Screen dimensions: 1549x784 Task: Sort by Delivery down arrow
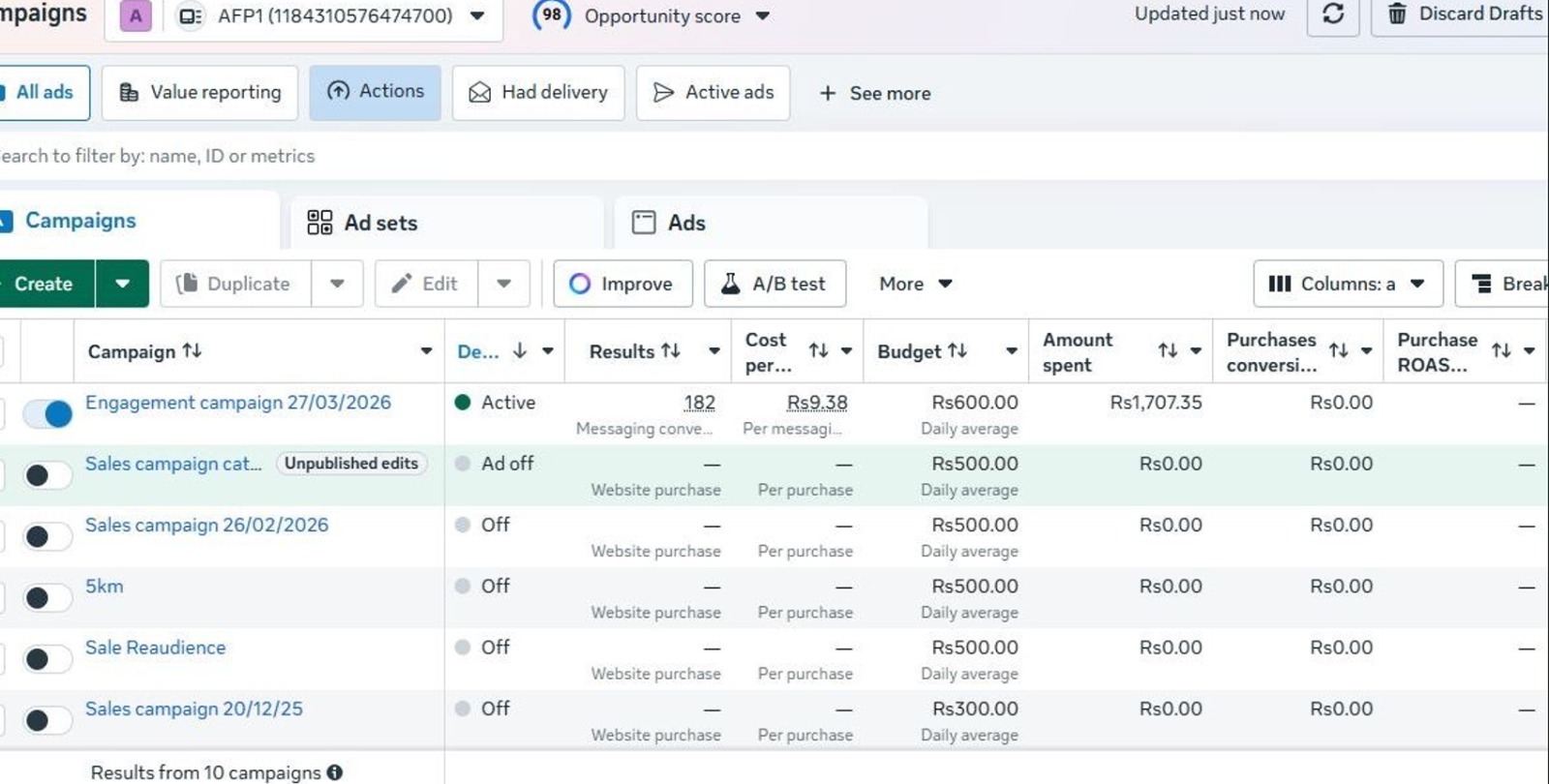click(x=520, y=350)
